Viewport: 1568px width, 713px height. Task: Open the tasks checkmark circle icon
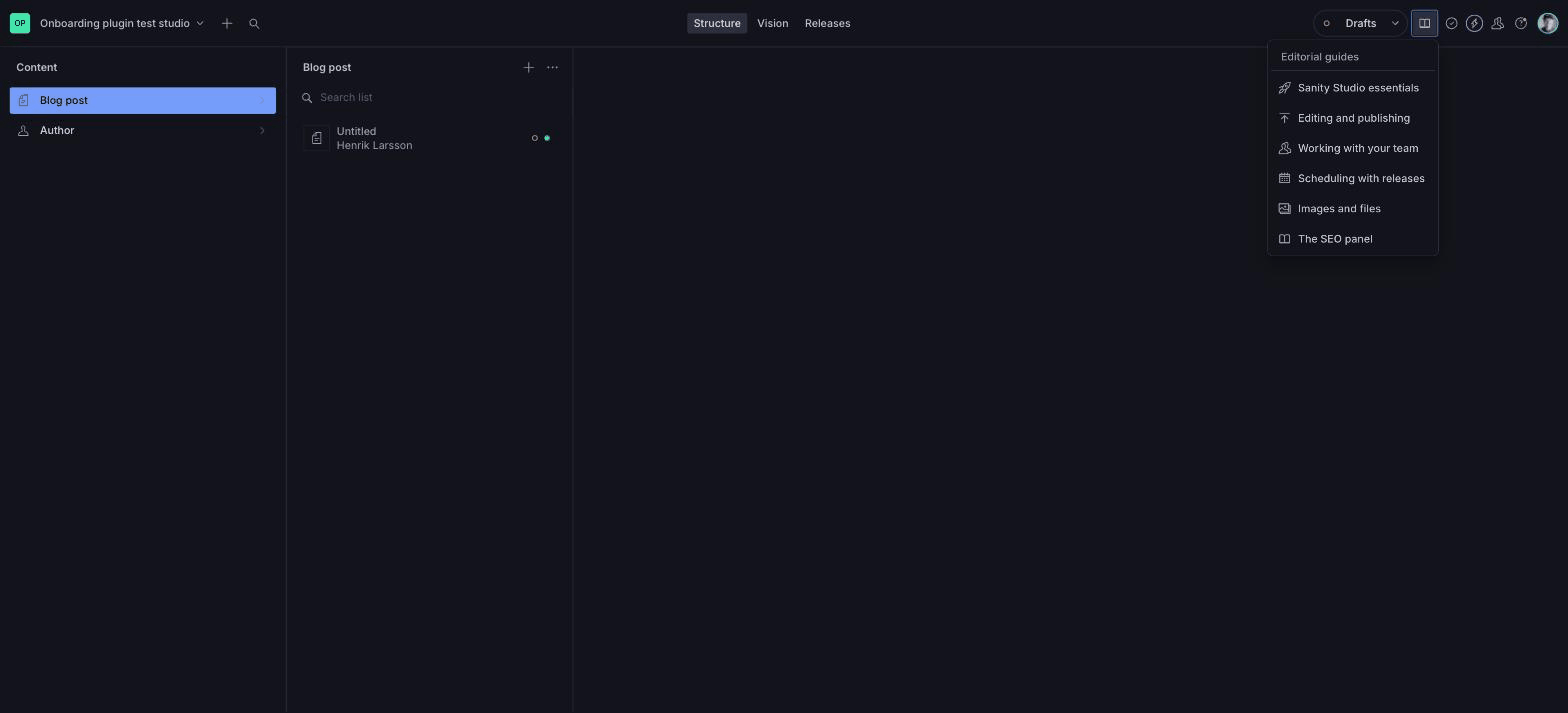tap(1451, 23)
